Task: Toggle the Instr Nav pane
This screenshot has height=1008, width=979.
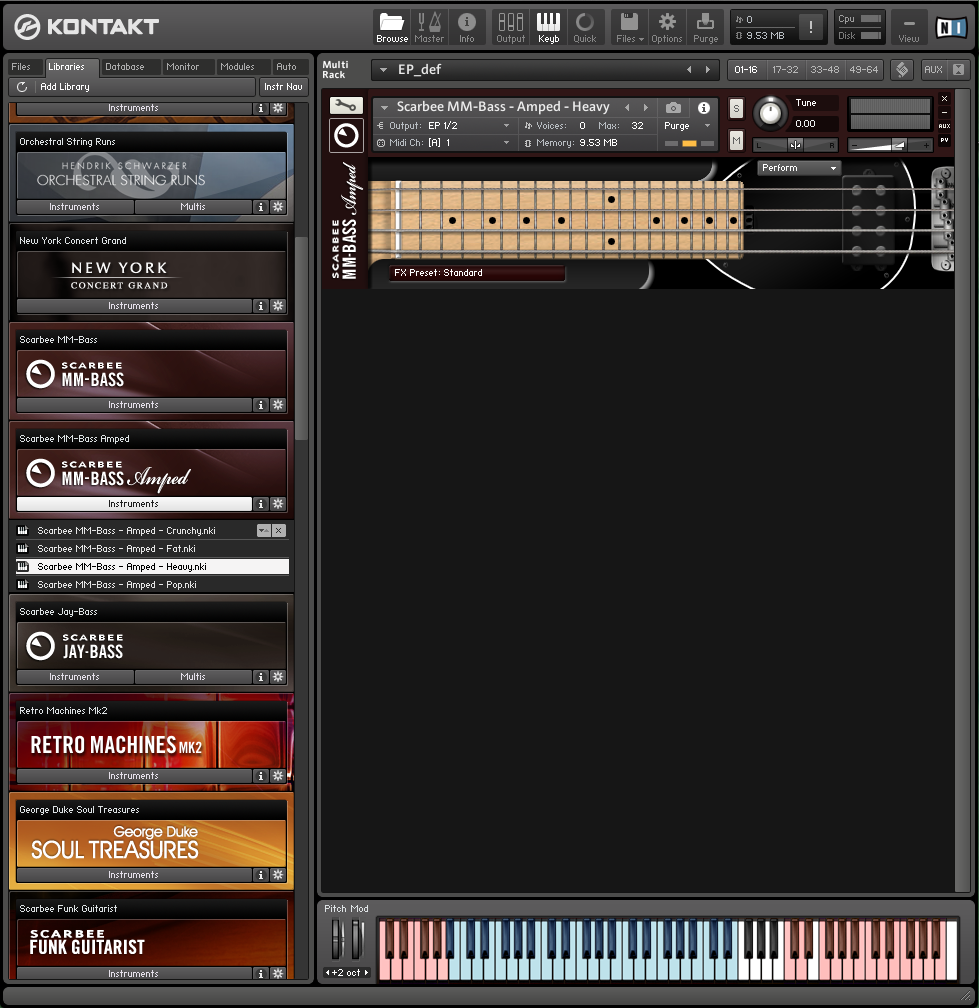Action: (283, 87)
